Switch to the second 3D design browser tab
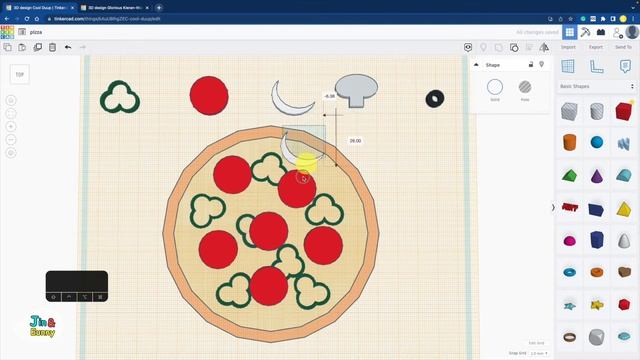The height and width of the screenshot is (360, 640). 116,7
